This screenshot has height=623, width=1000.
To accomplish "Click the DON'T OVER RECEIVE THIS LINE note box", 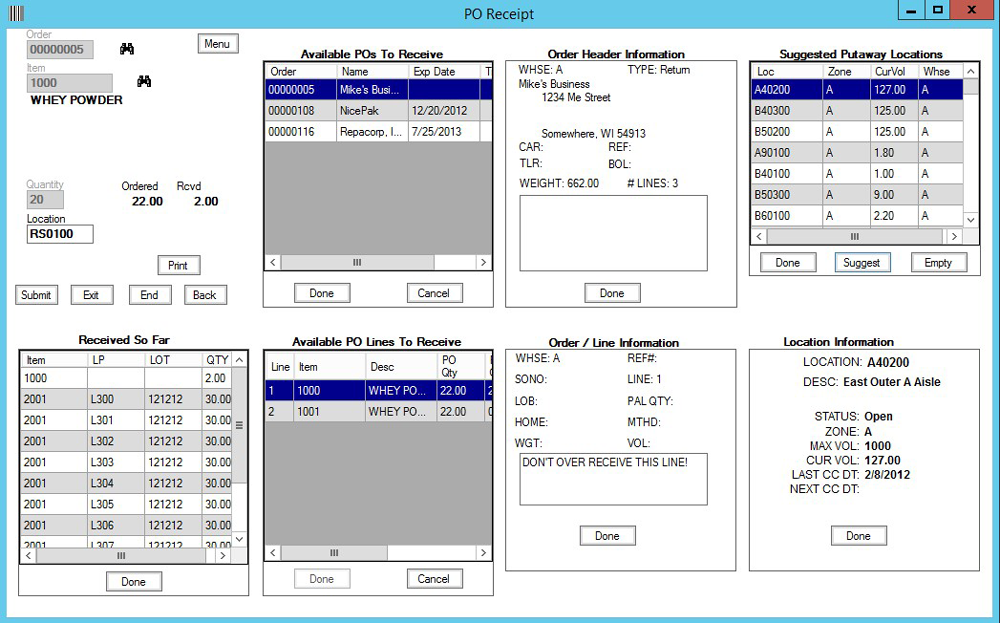I will [x=614, y=480].
